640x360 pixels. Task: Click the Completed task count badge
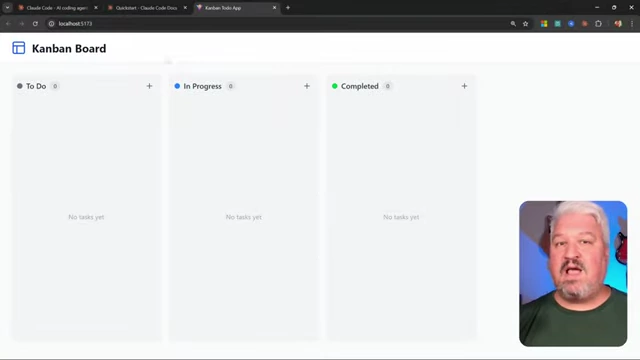(388, 86)
